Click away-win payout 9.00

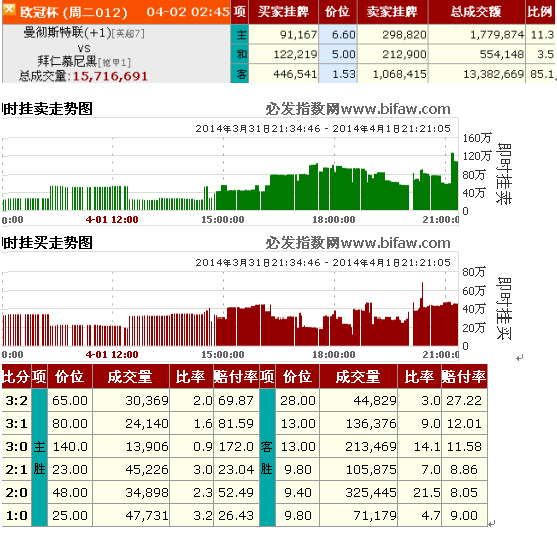click(x=464, y=516)
